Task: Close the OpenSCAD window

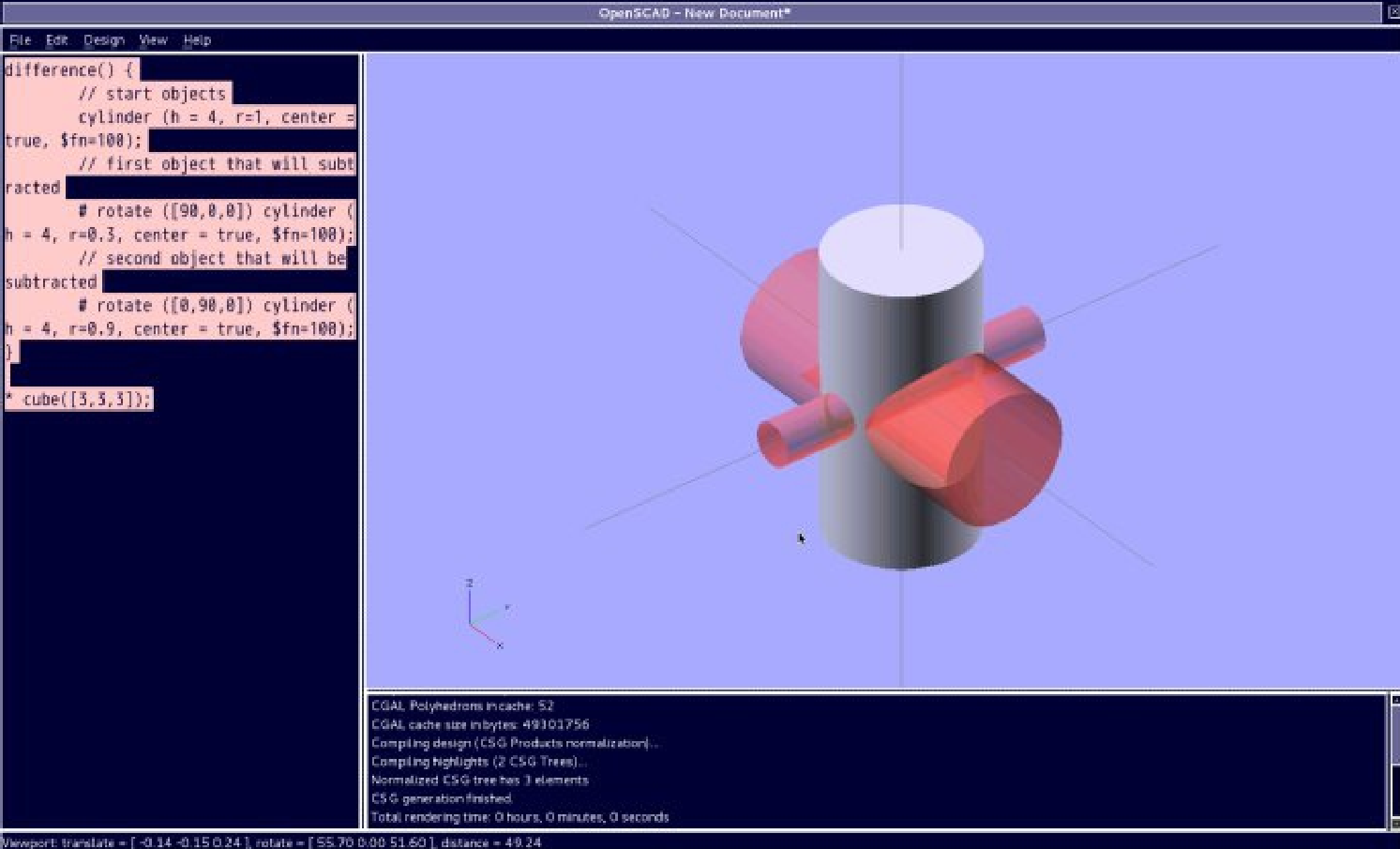Action: pos(1392,12)
